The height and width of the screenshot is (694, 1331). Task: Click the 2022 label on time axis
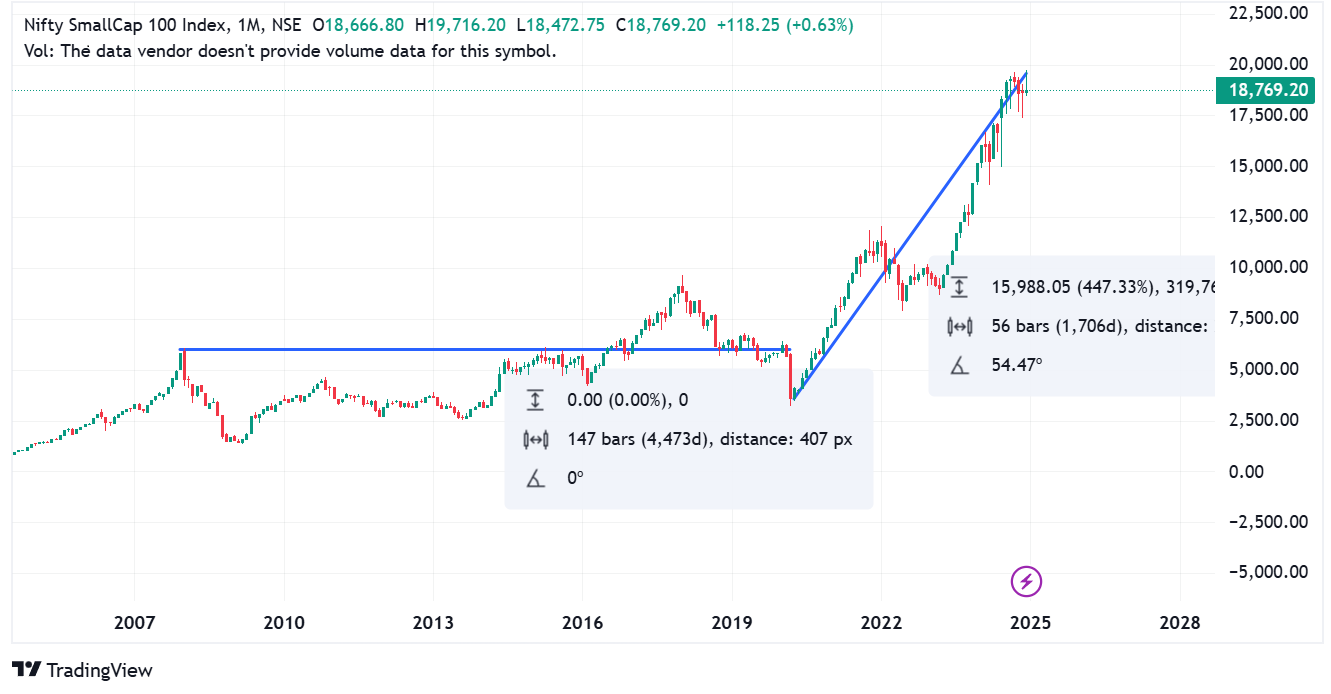(x=881, y=623)
